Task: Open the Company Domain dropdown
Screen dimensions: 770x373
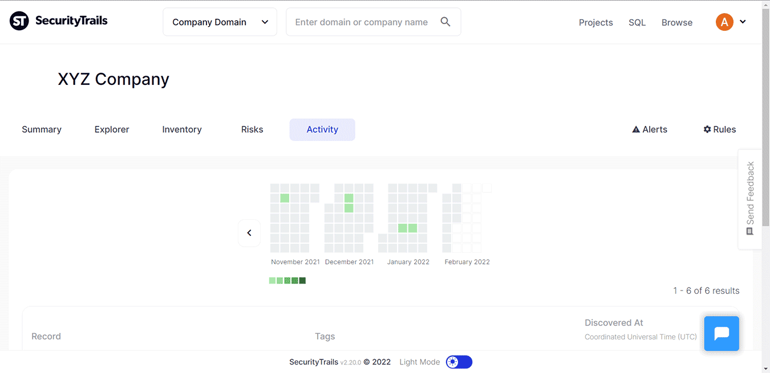Action: [220, 22]
